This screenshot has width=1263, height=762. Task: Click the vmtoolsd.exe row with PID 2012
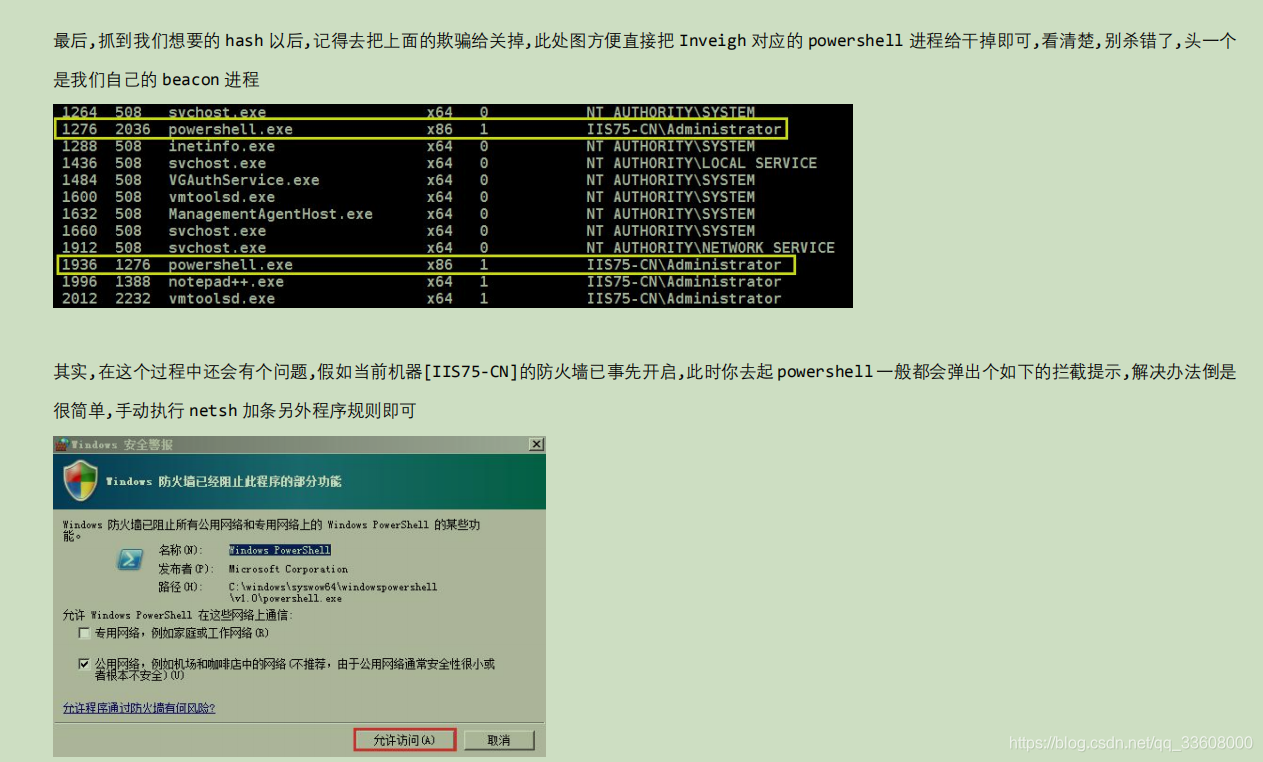(453, 298)
